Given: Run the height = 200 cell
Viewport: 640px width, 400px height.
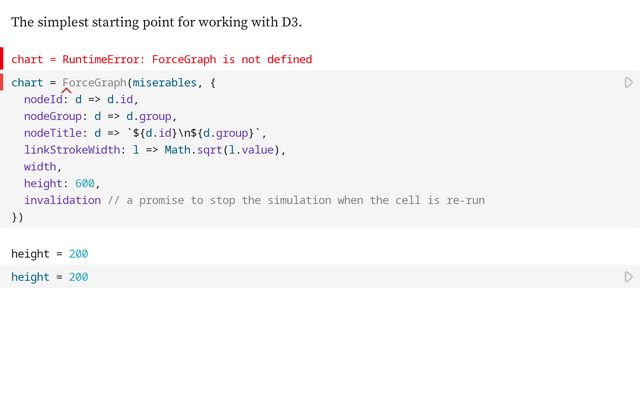Looking at the screenshot, I should tap(628, 277).
